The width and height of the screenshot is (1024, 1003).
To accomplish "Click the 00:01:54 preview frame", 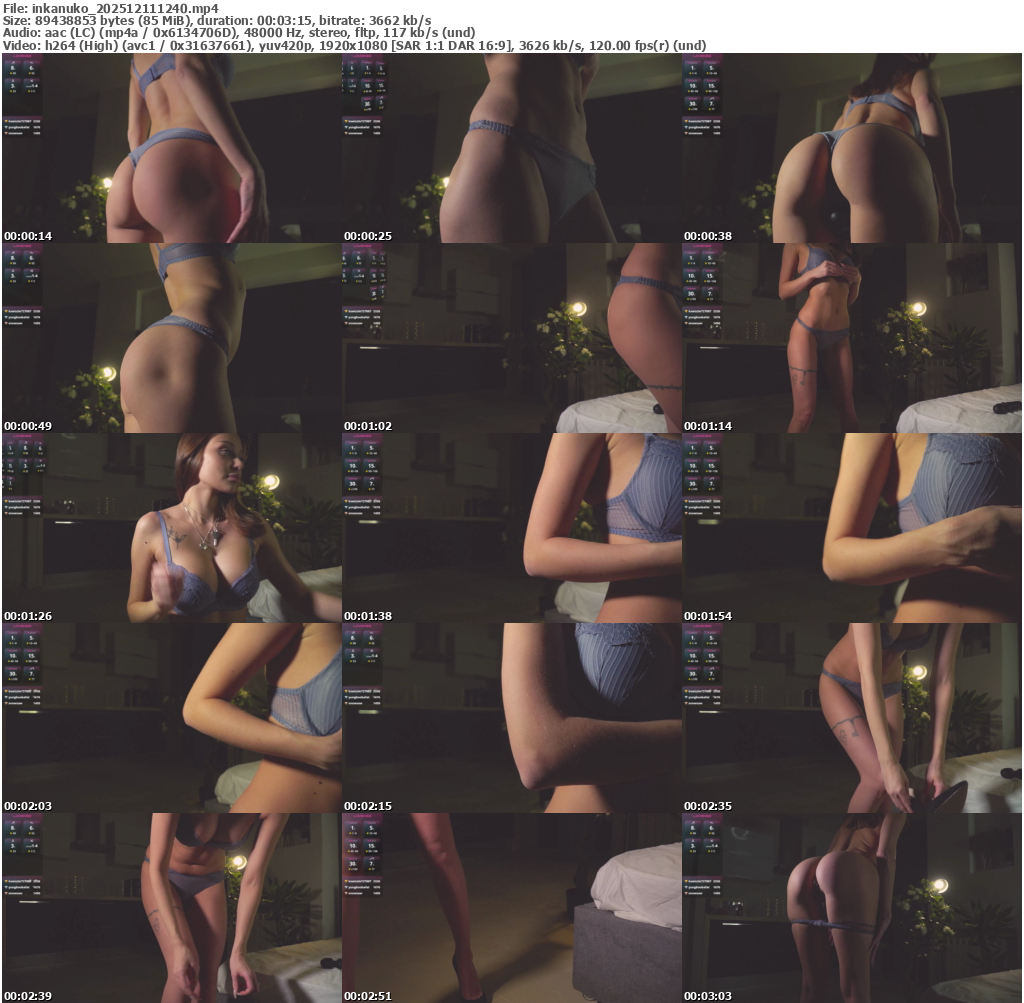I will pos(851,528).
